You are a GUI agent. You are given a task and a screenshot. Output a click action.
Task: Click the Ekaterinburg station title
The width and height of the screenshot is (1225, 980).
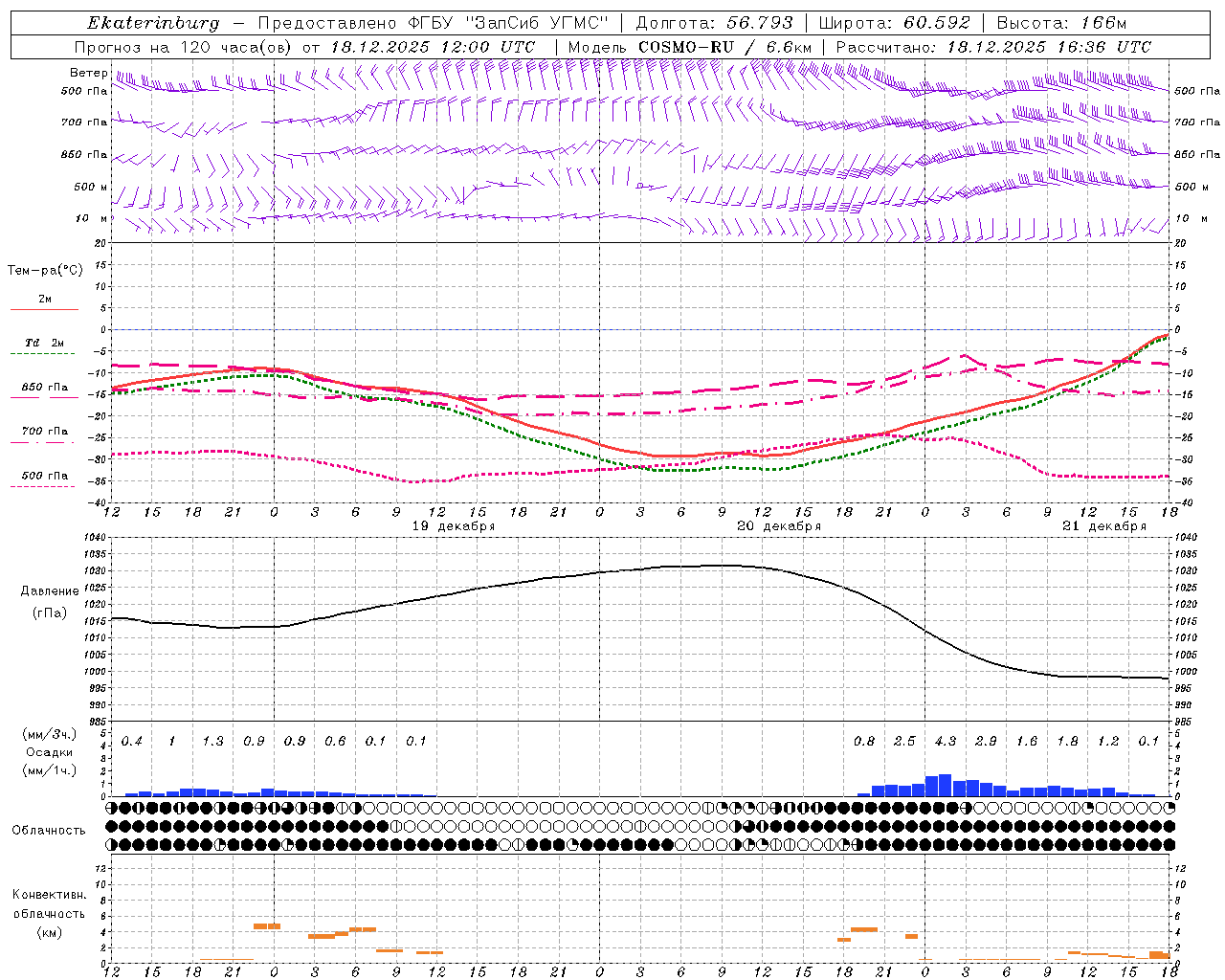153,23
